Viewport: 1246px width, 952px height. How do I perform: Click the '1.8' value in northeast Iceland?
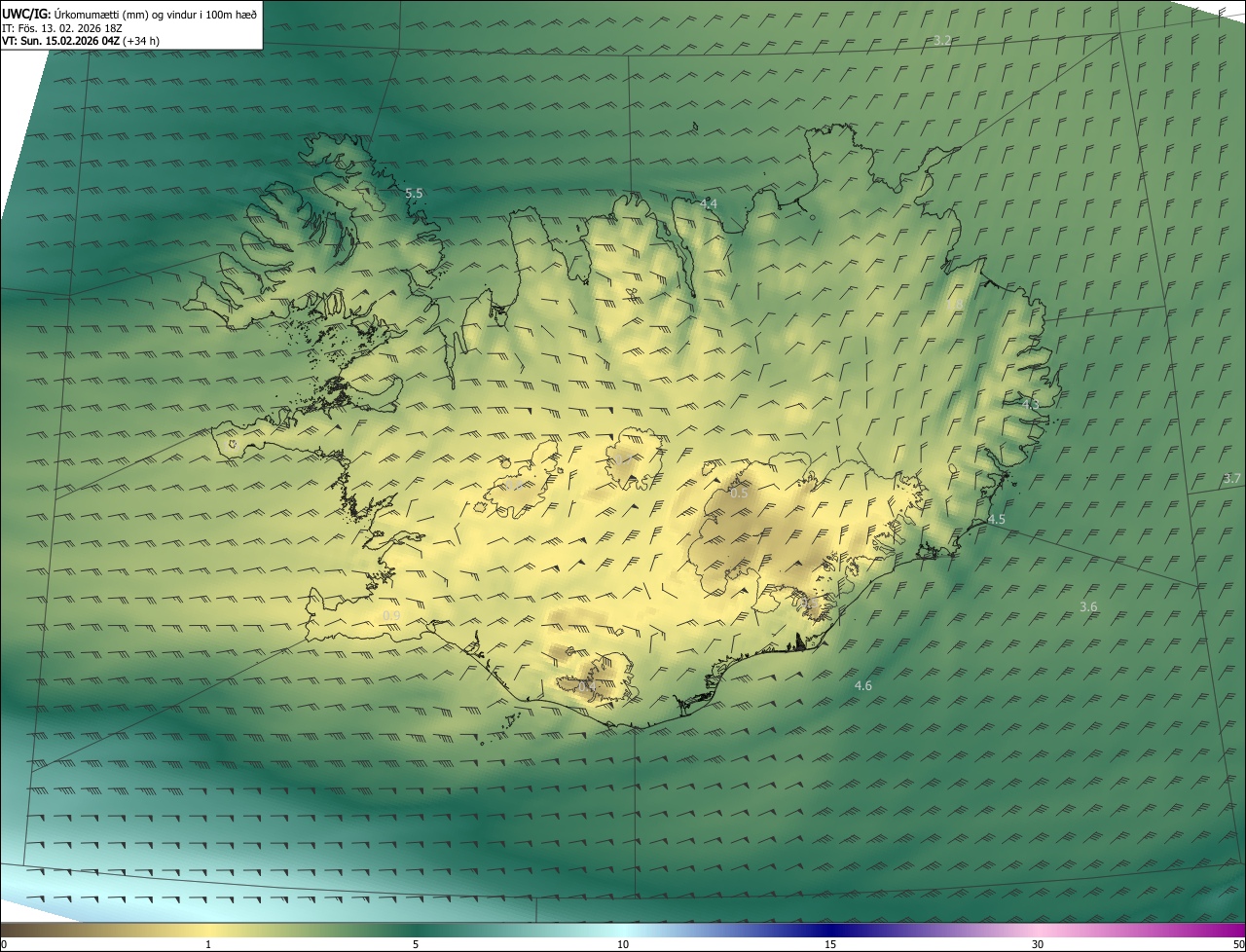tap(955, 304)
